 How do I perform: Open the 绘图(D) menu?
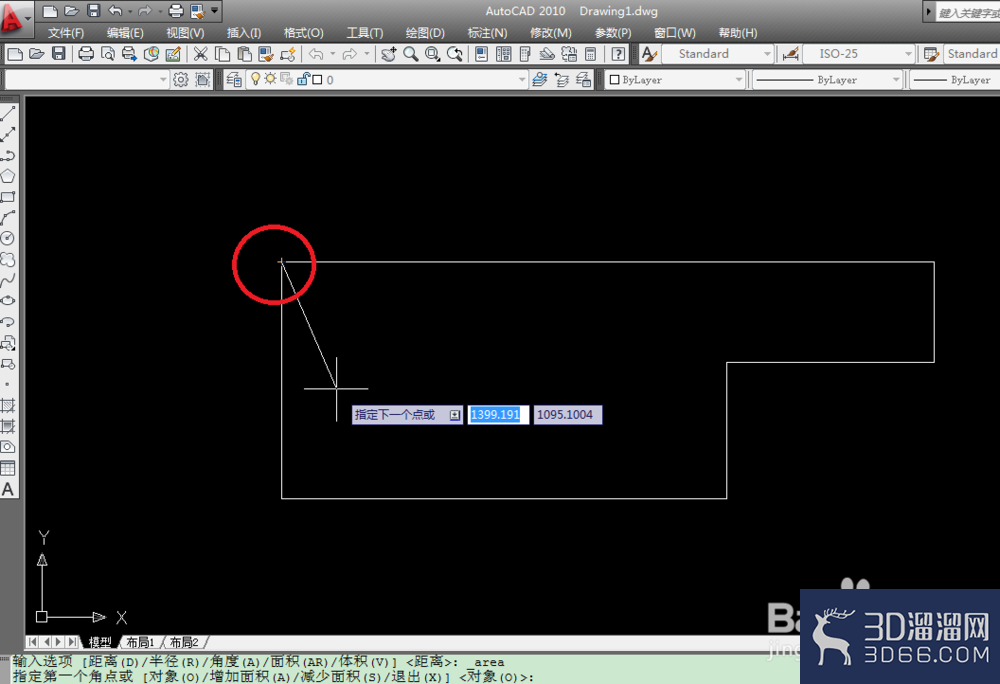point(425,33)
